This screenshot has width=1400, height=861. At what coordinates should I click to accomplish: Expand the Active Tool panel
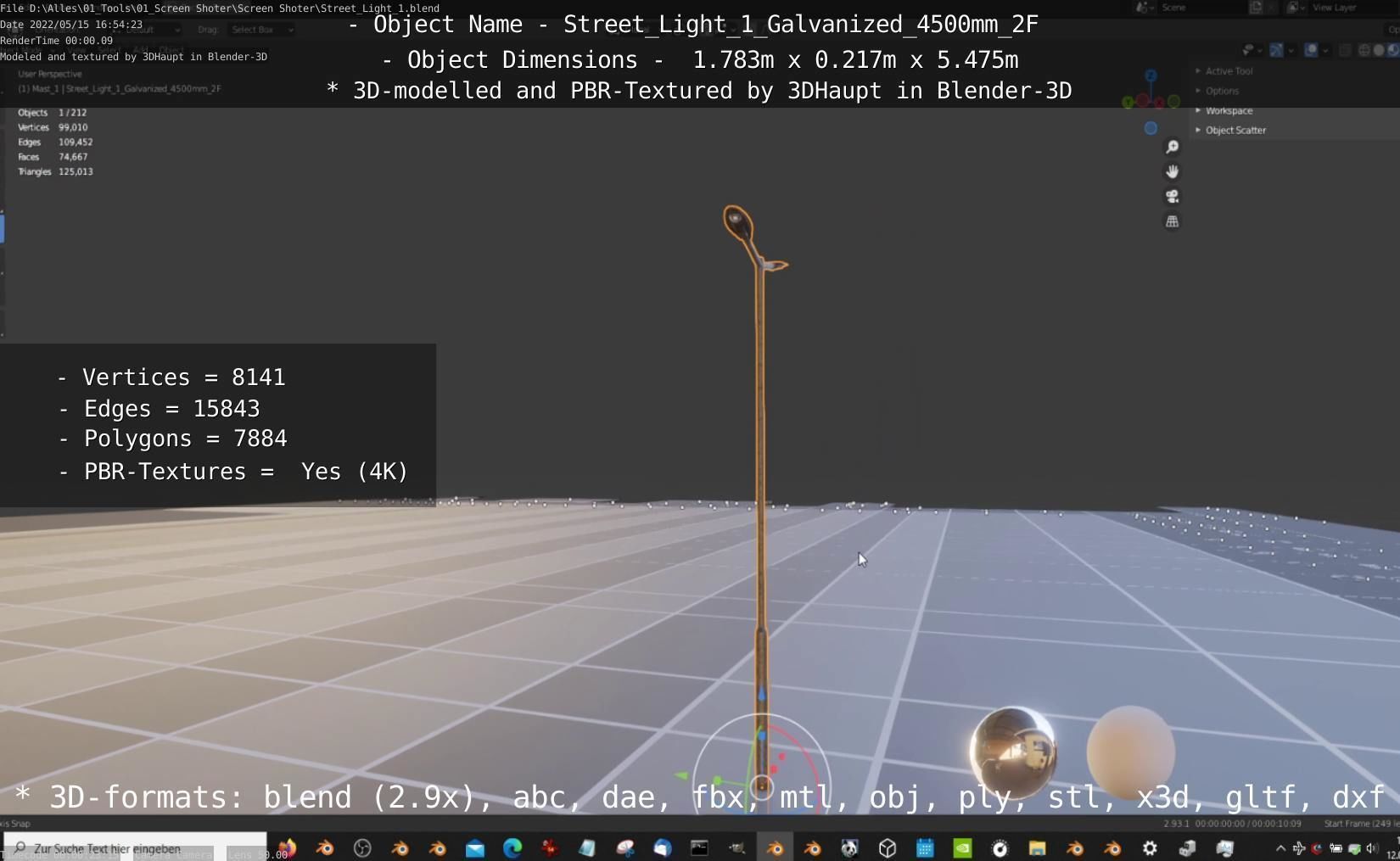coord(1224,71)
